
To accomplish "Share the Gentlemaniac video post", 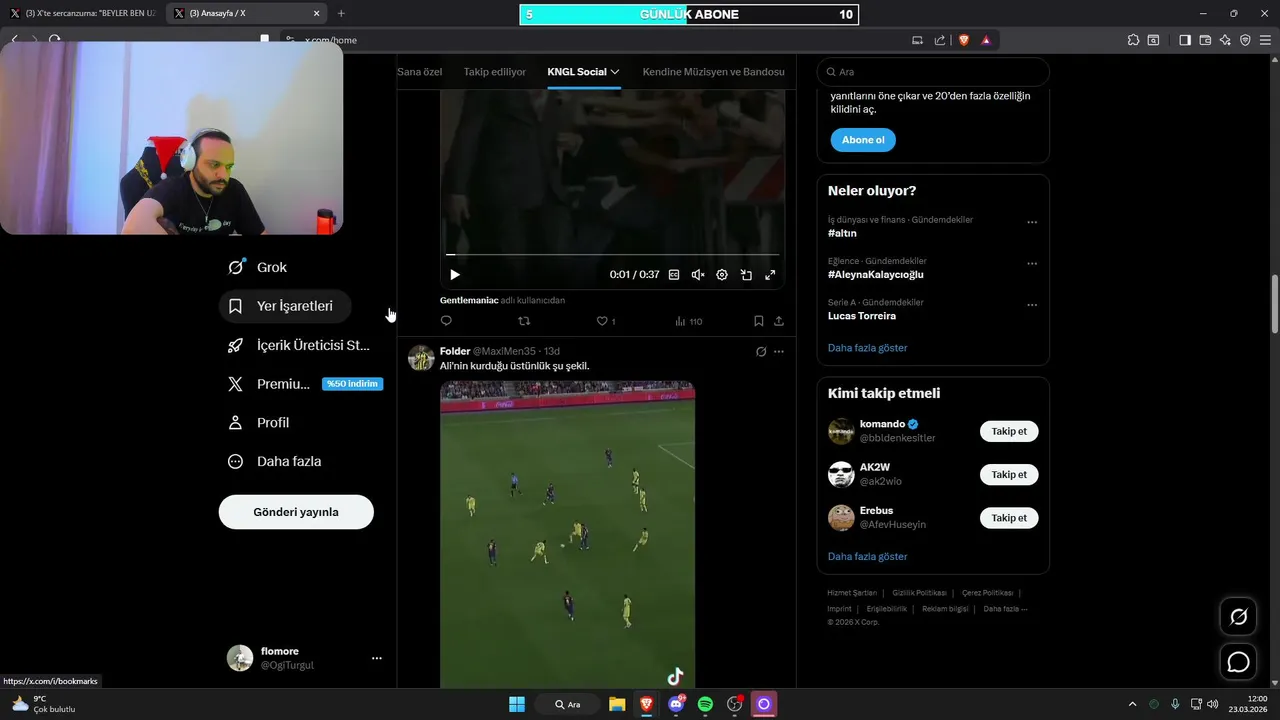I will point(779,321).
